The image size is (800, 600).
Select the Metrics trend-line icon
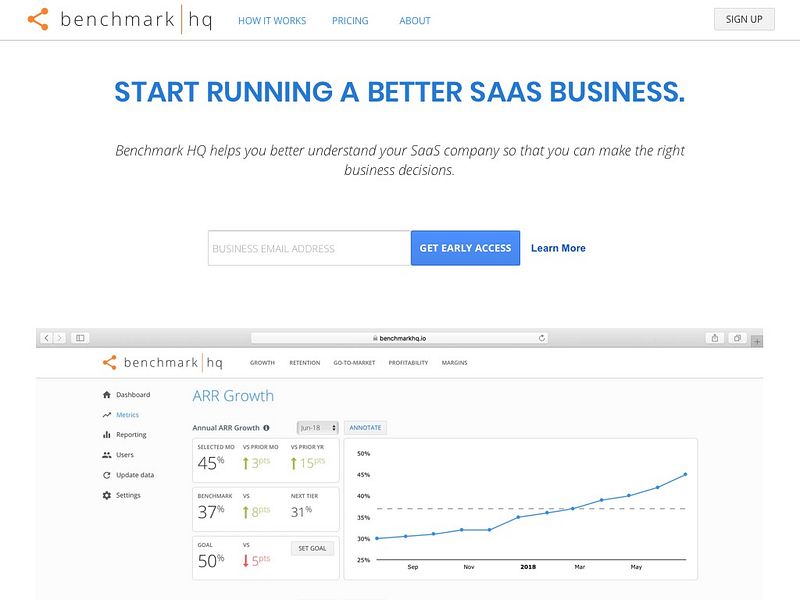click(106, 415)
